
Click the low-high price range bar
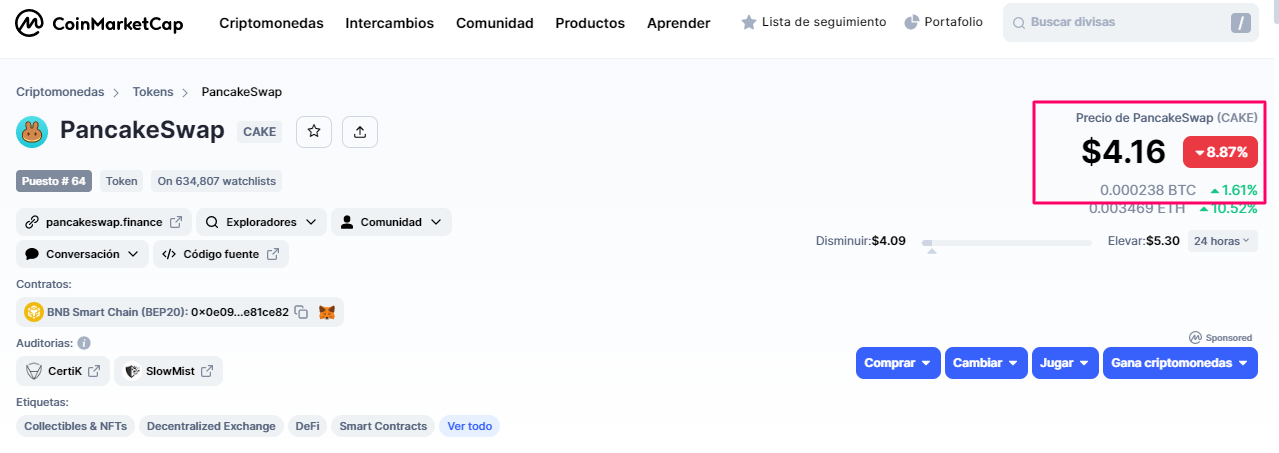(x=1007, y=243)
